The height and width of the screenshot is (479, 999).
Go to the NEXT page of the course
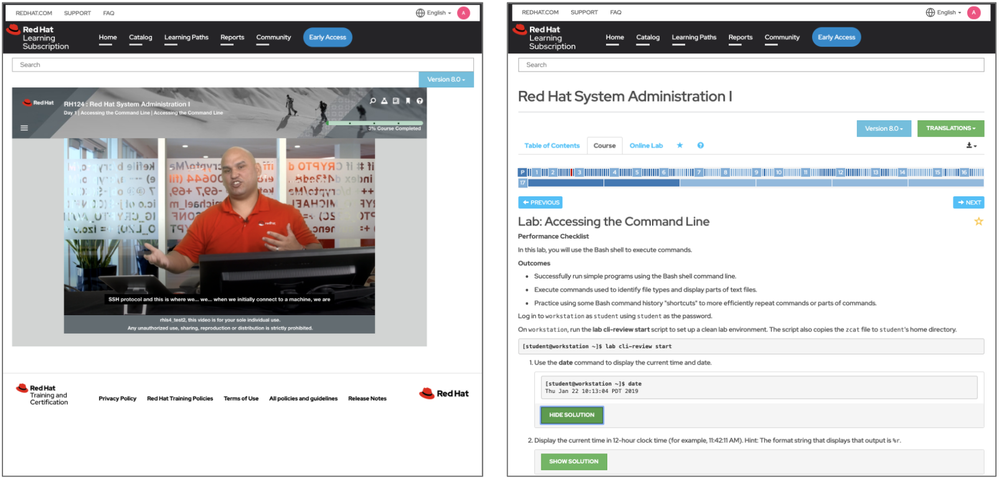pyautogui.click(x=968, y=202)
